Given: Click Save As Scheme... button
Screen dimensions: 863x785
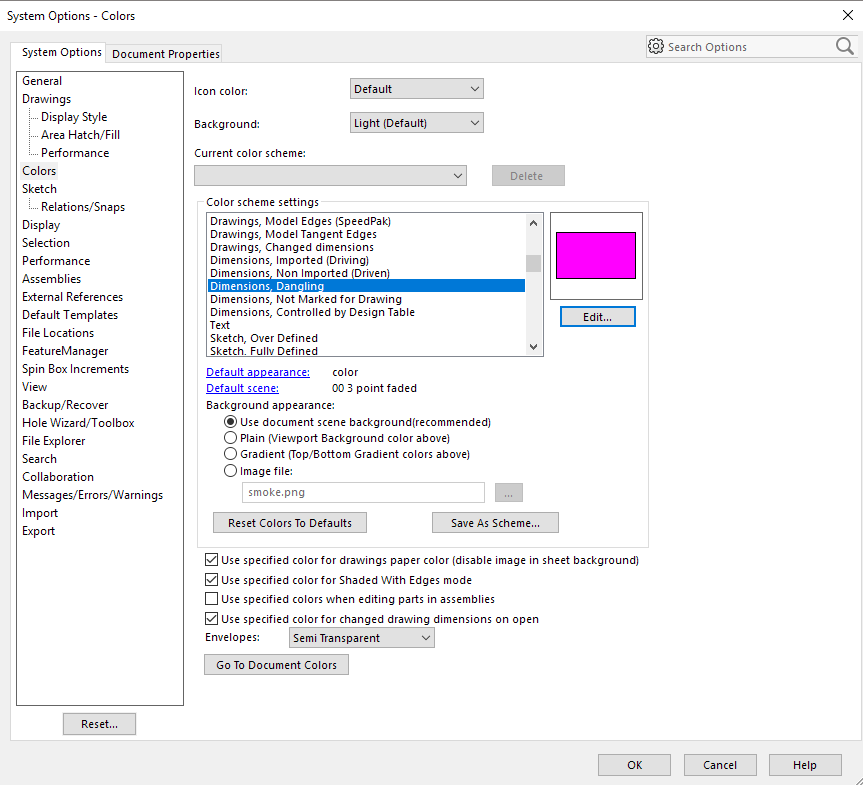Looking at the screenshot, I should pos(495,523).
